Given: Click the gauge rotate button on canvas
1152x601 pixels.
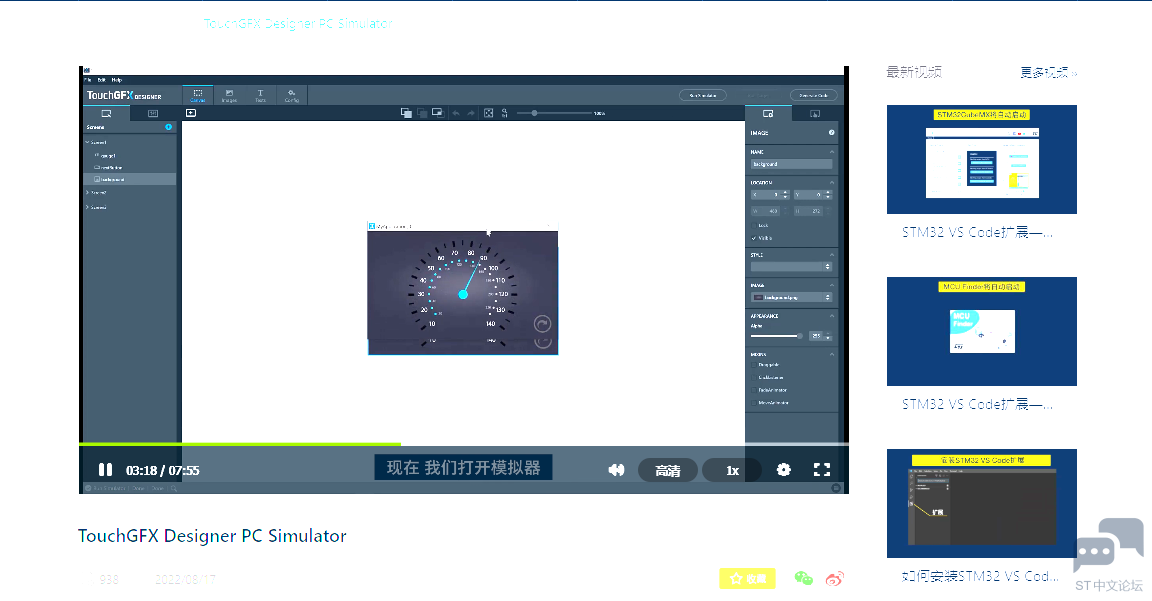Looking at the screenshot, I should click(x=542, y=324).
